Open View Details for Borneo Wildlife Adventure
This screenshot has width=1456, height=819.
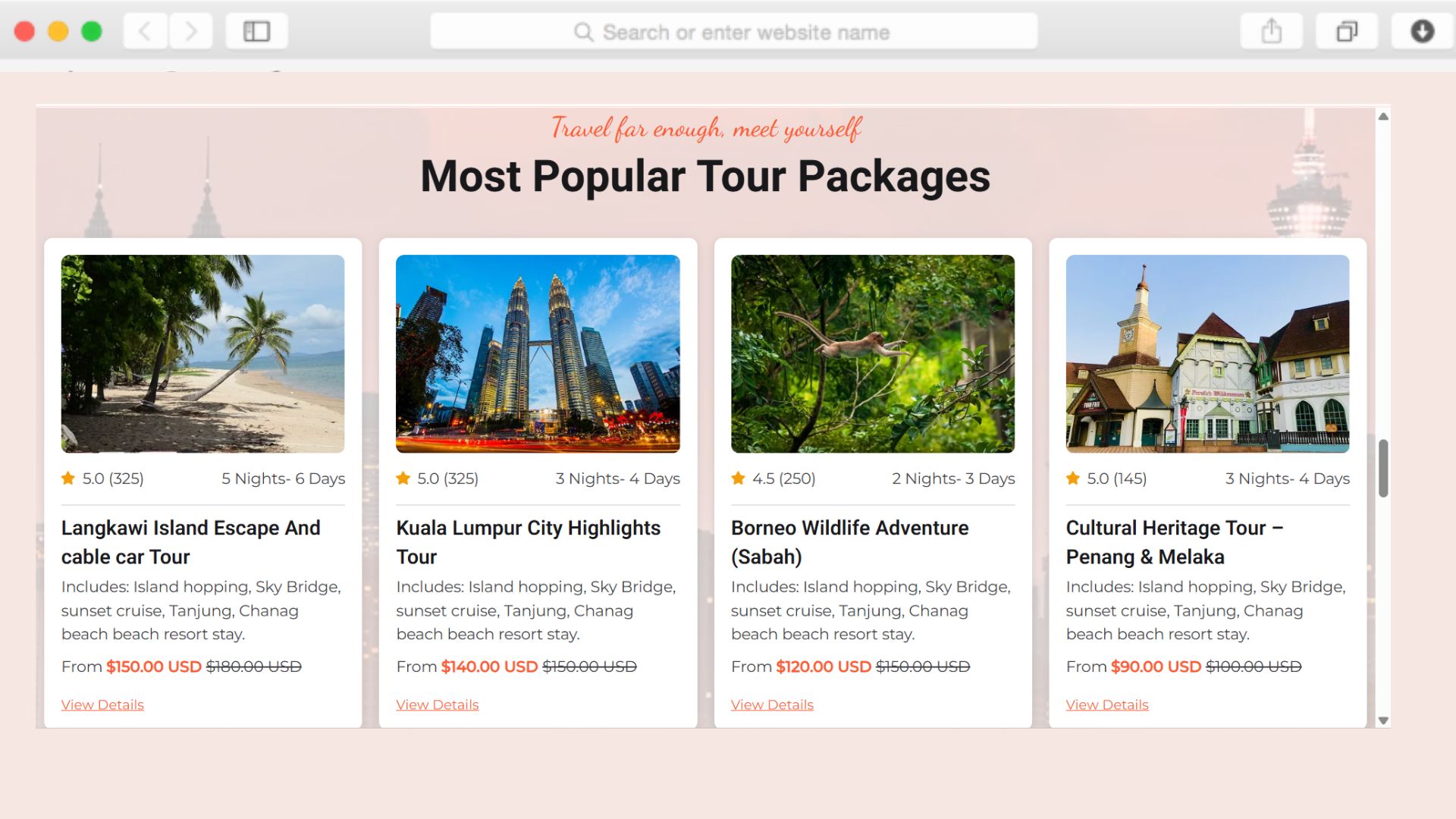772,704
